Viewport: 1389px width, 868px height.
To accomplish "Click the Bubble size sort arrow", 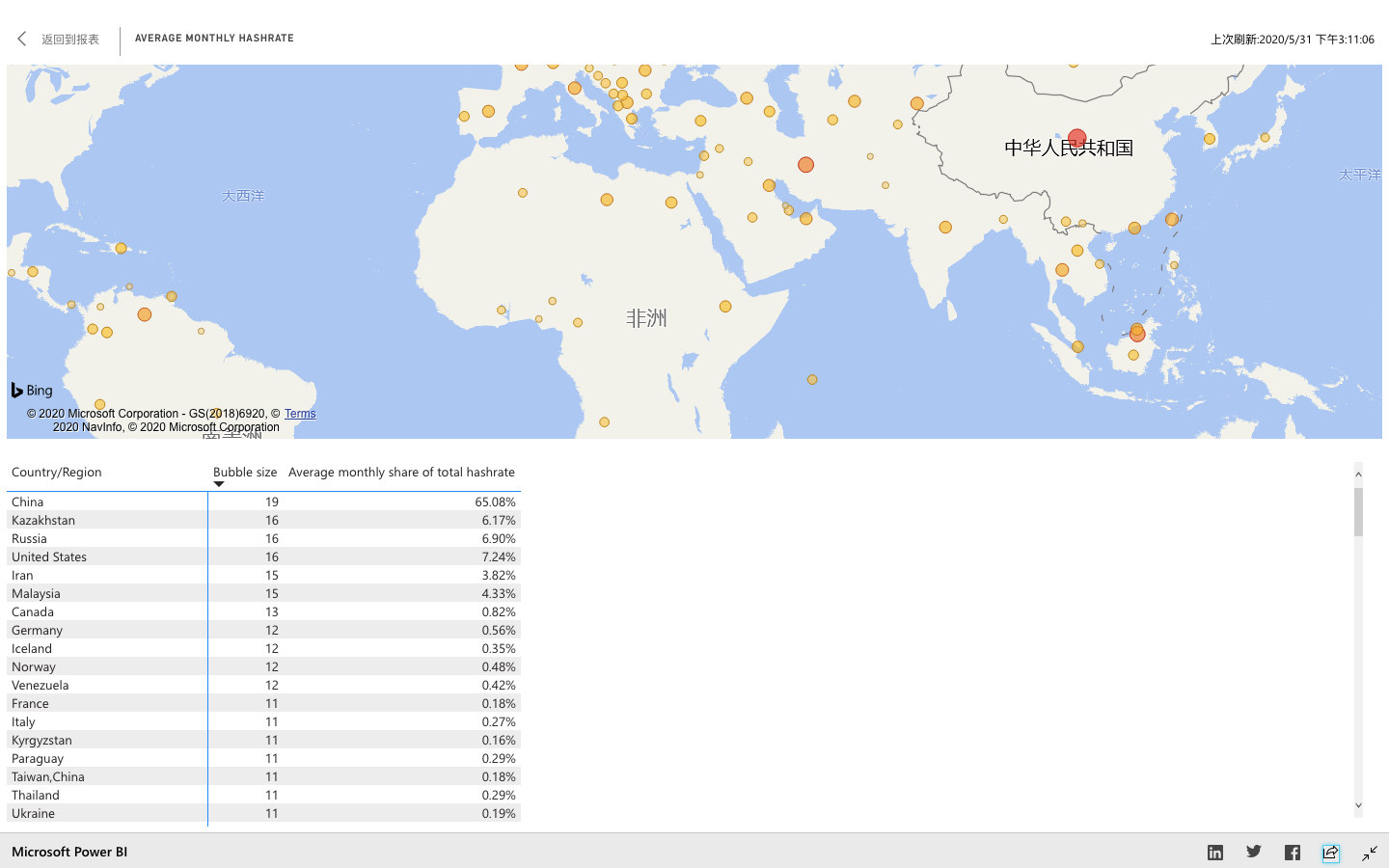I will point(219,484).
